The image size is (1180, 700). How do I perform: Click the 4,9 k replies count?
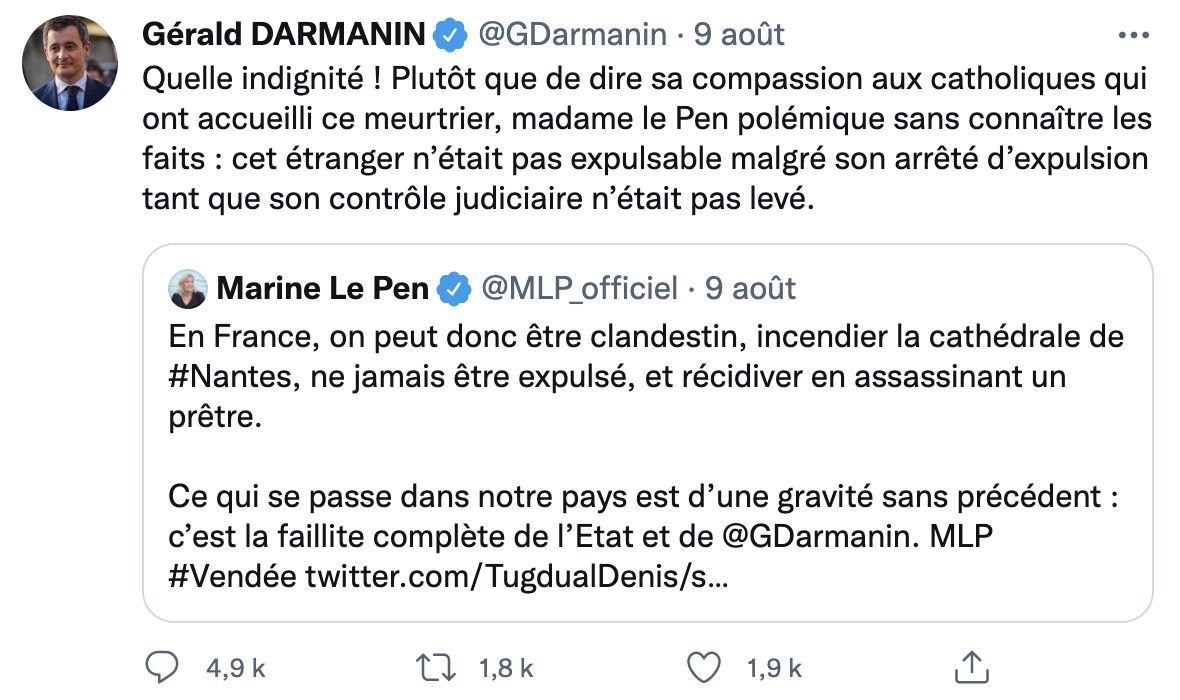pos(234,667)
